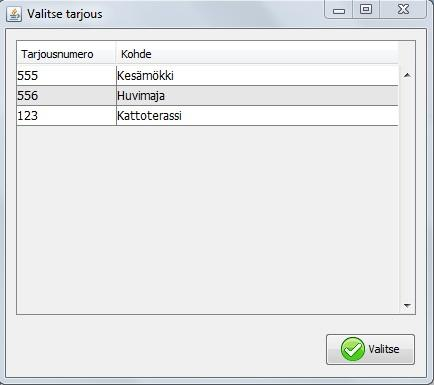This screenshot has height=385, width=434.
Task: Click the scrollbar up arrow
Action: [x=407, y=75]
